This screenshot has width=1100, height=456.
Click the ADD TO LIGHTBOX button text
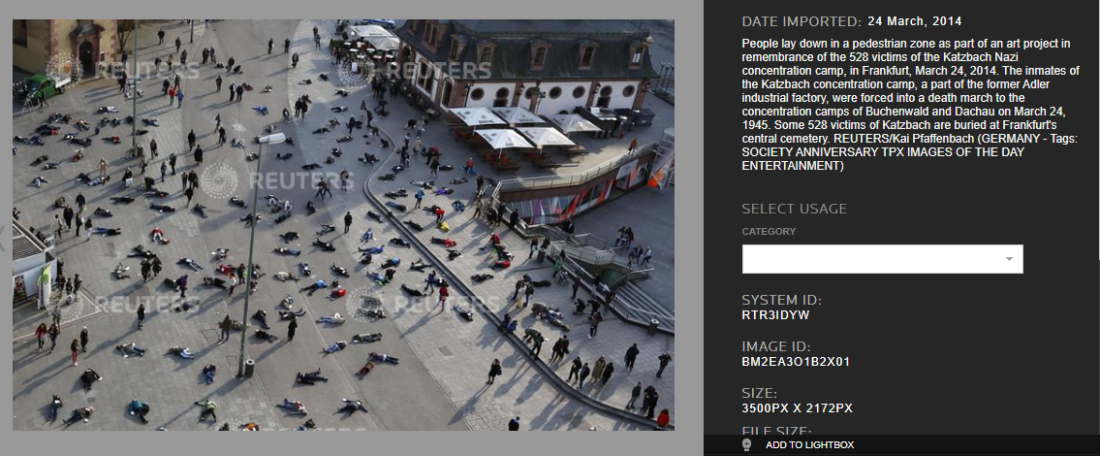tap(810, 445)
